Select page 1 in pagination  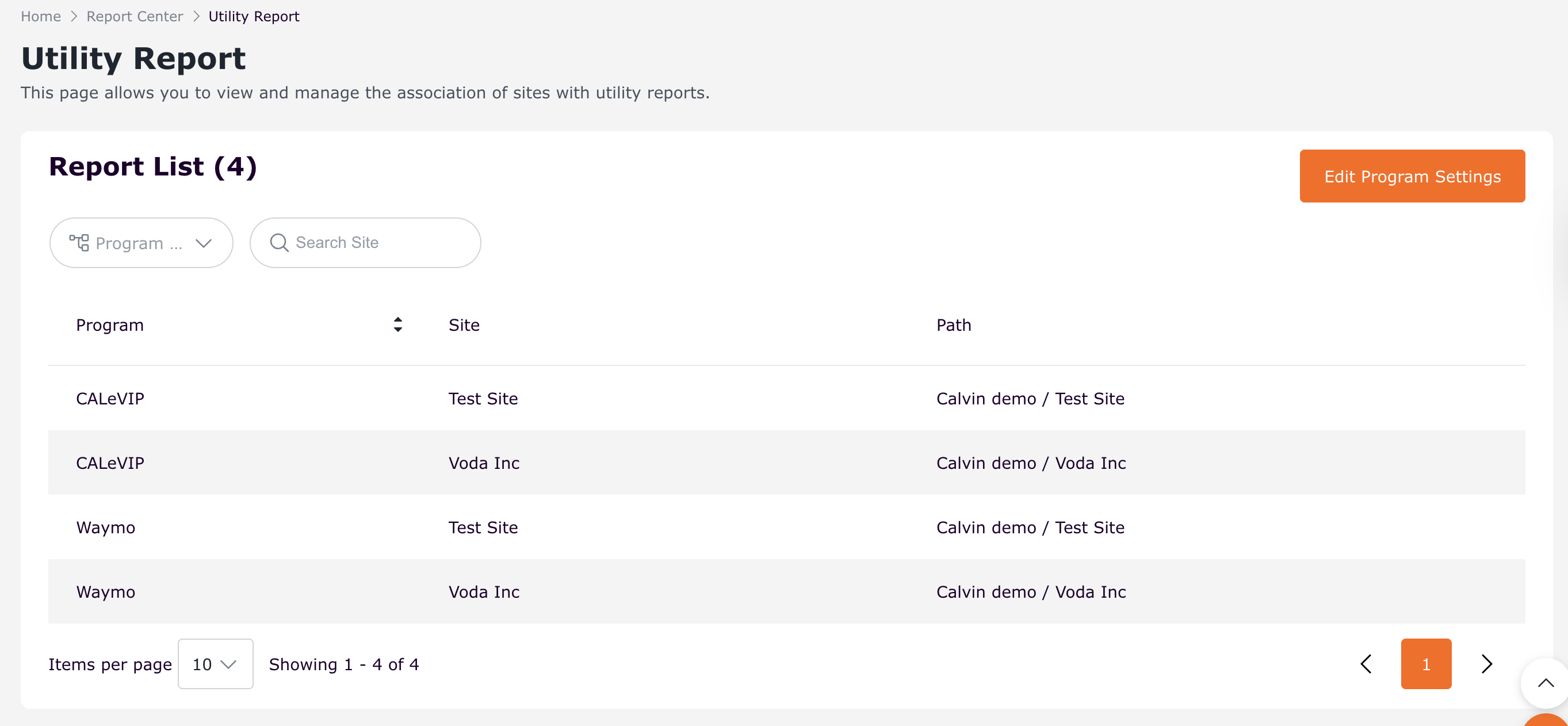[1425, 663]
